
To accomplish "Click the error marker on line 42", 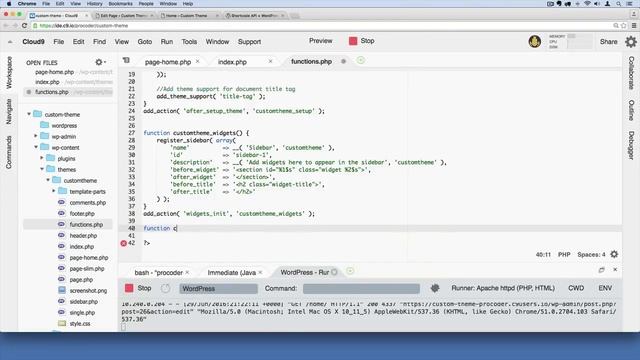I will point(123,243).
